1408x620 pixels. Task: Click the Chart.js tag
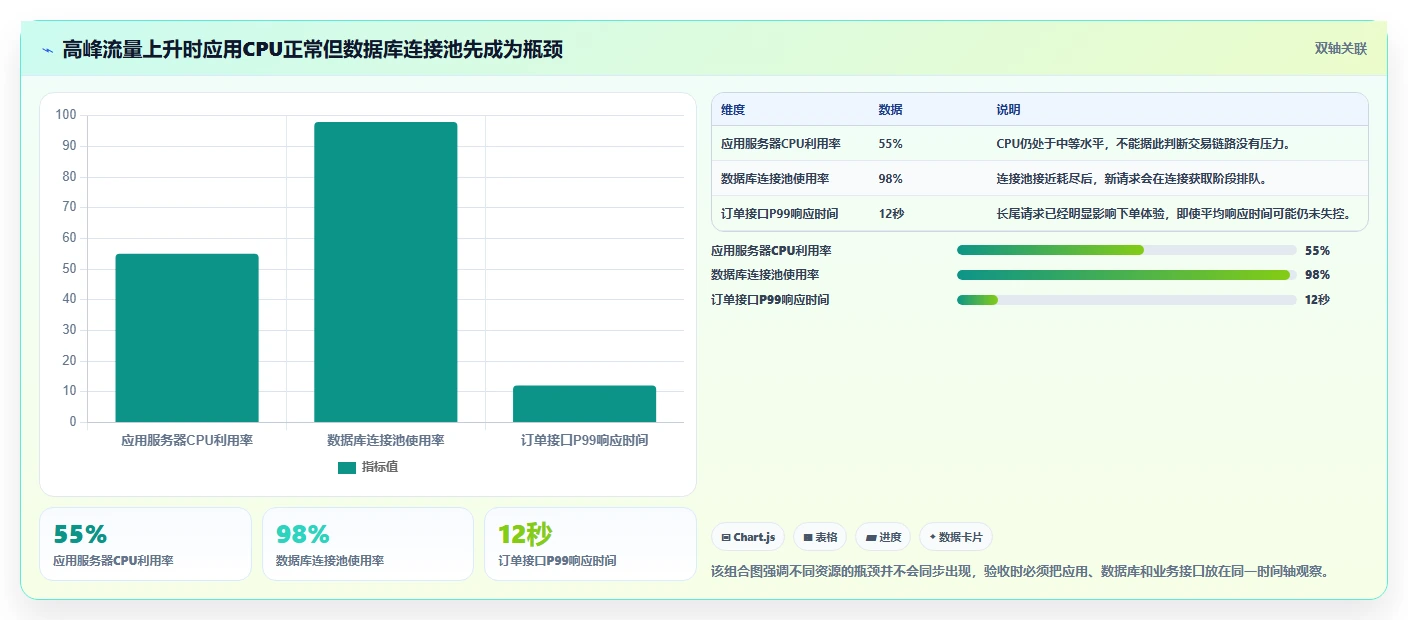click(x=748, y=537)
